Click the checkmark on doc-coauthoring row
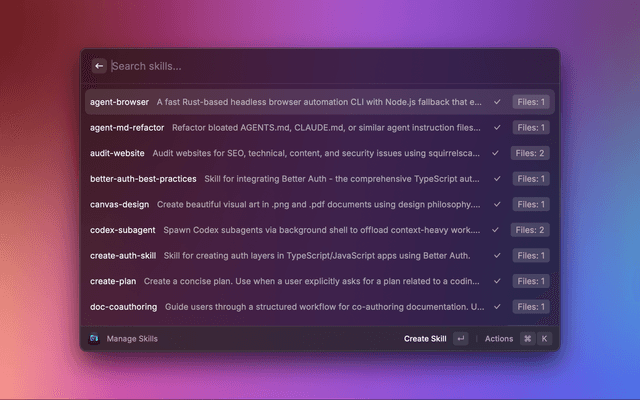 click(x=497, y=306)
